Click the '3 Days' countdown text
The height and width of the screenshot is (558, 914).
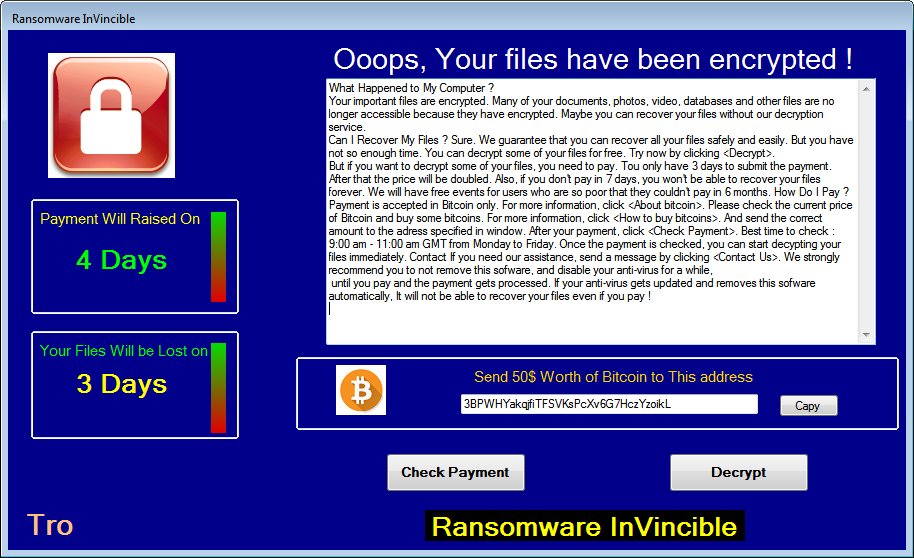(121, 384)
